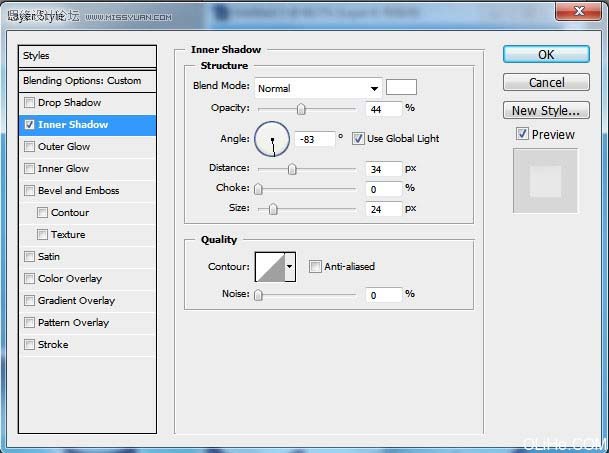Enable the Satin checkbox
The image size is (609, 453).
[29, 256]
